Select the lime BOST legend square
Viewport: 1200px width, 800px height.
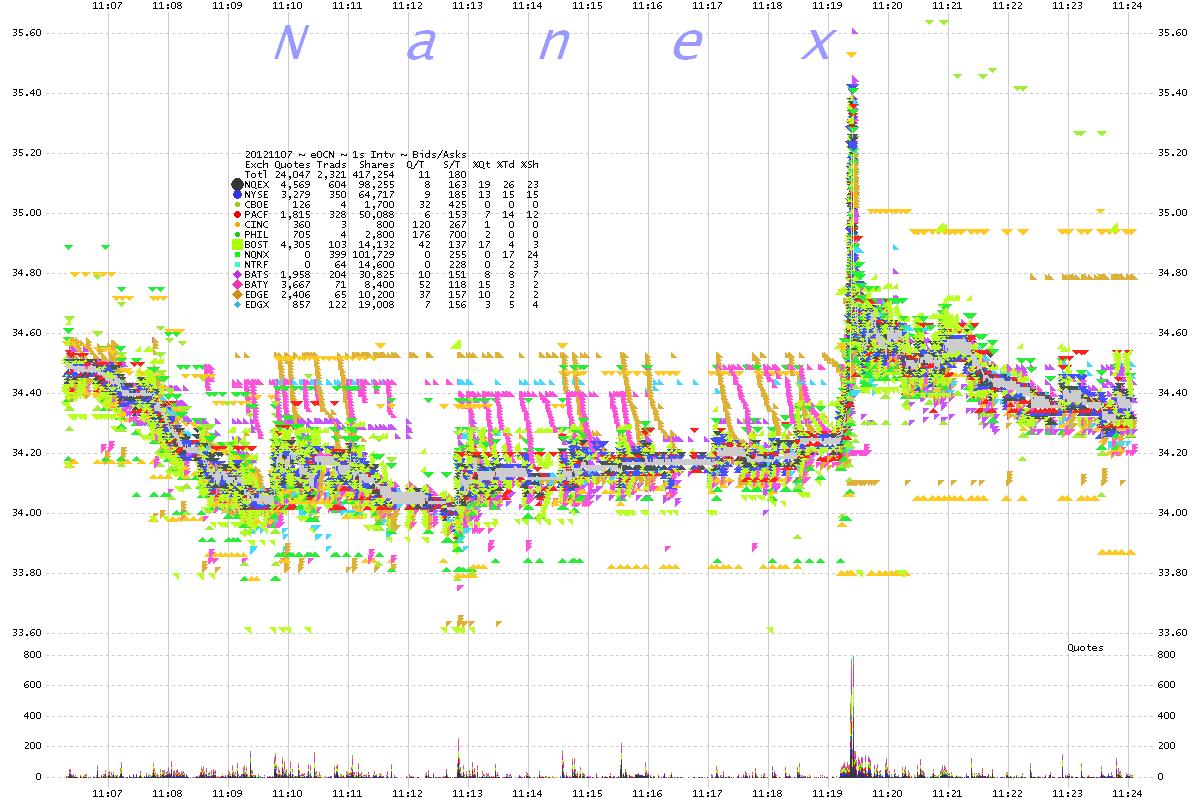(237, 244)
